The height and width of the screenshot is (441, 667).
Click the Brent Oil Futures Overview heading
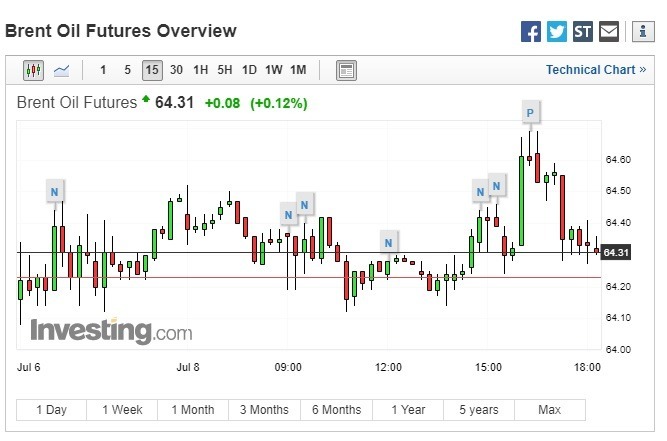(121, 31)
